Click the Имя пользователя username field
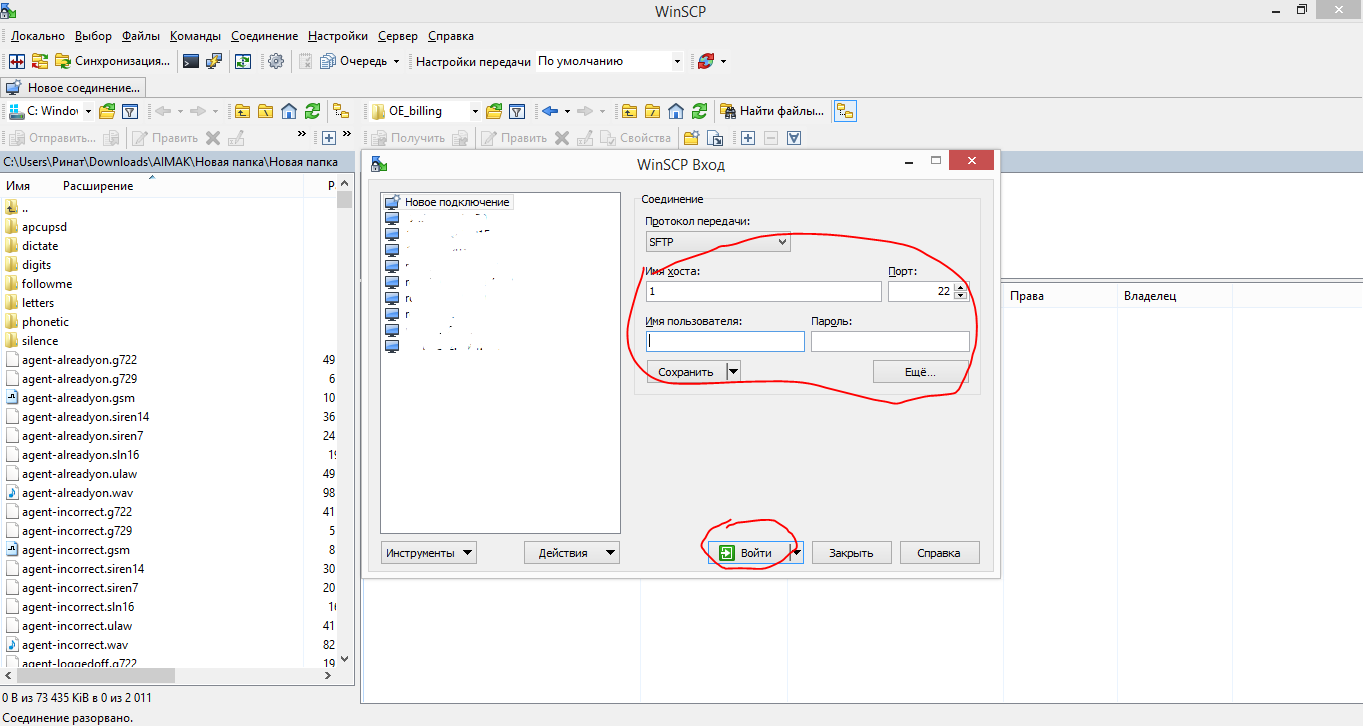The width and height of the screenshot is (1363, 726). [725, 341]
